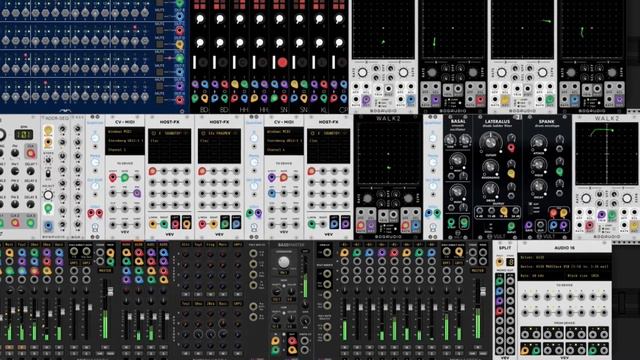
Task: Click the BPM display showing 101
Action: [24, 134]
